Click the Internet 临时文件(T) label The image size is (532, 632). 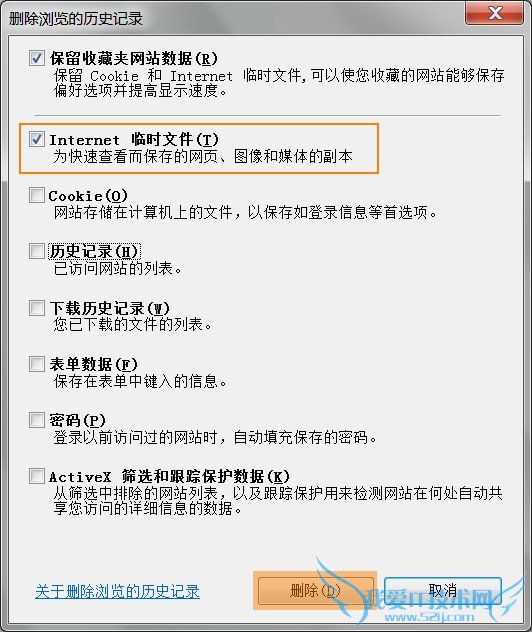(134, 140)
